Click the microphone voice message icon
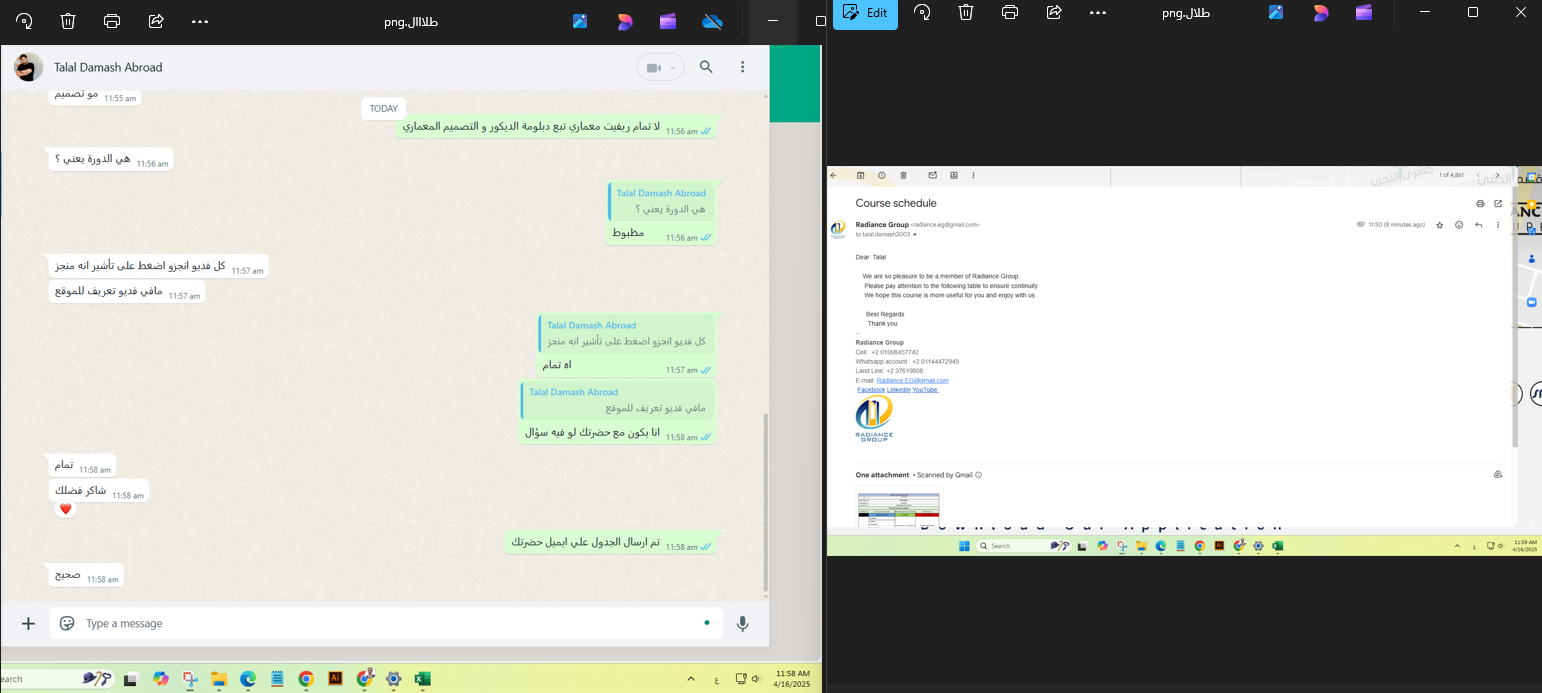This screenshot has width=1542, height=693. pyautogui.click(x=742, y=623)
